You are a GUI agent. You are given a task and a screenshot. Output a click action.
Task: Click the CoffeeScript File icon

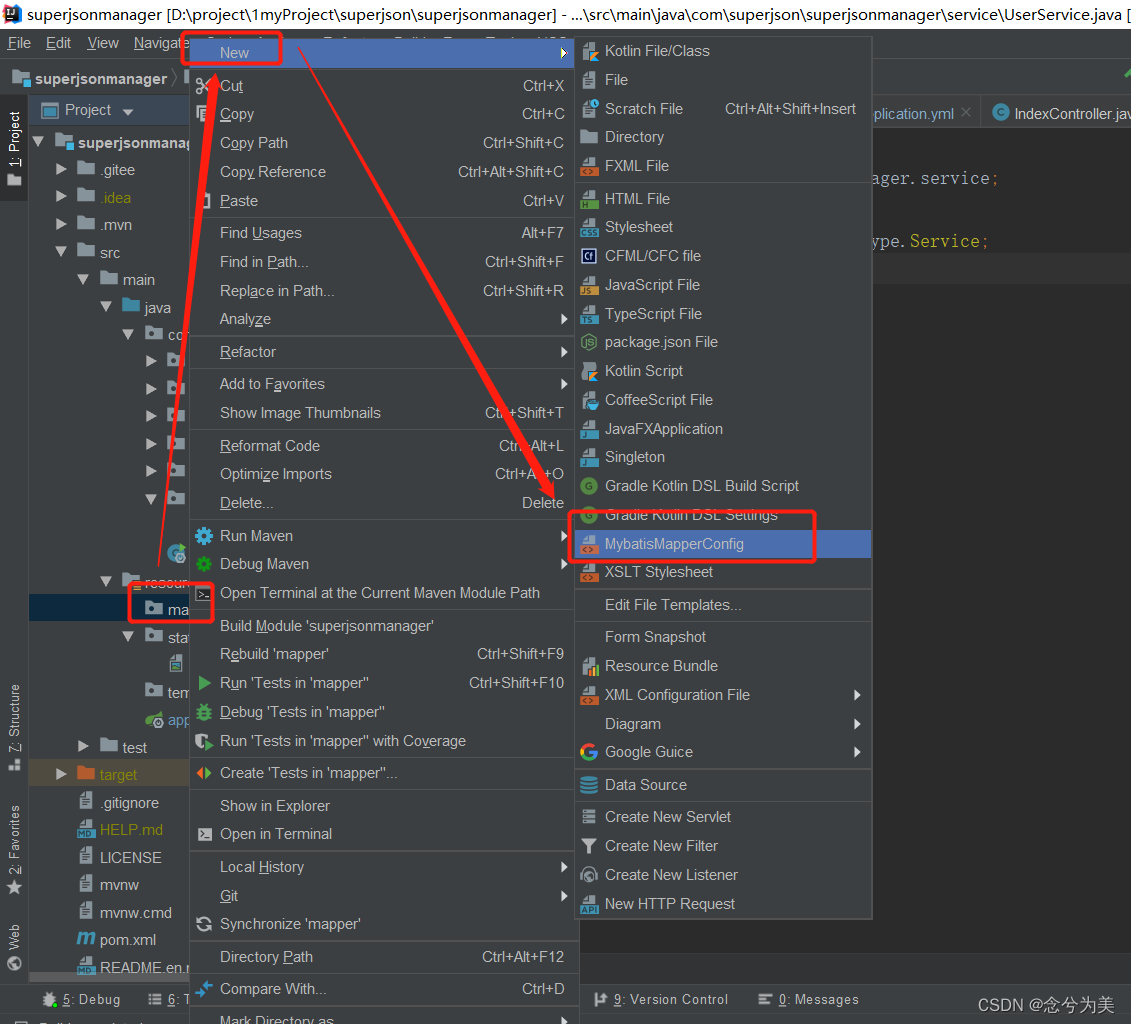(x=589, y=400)
